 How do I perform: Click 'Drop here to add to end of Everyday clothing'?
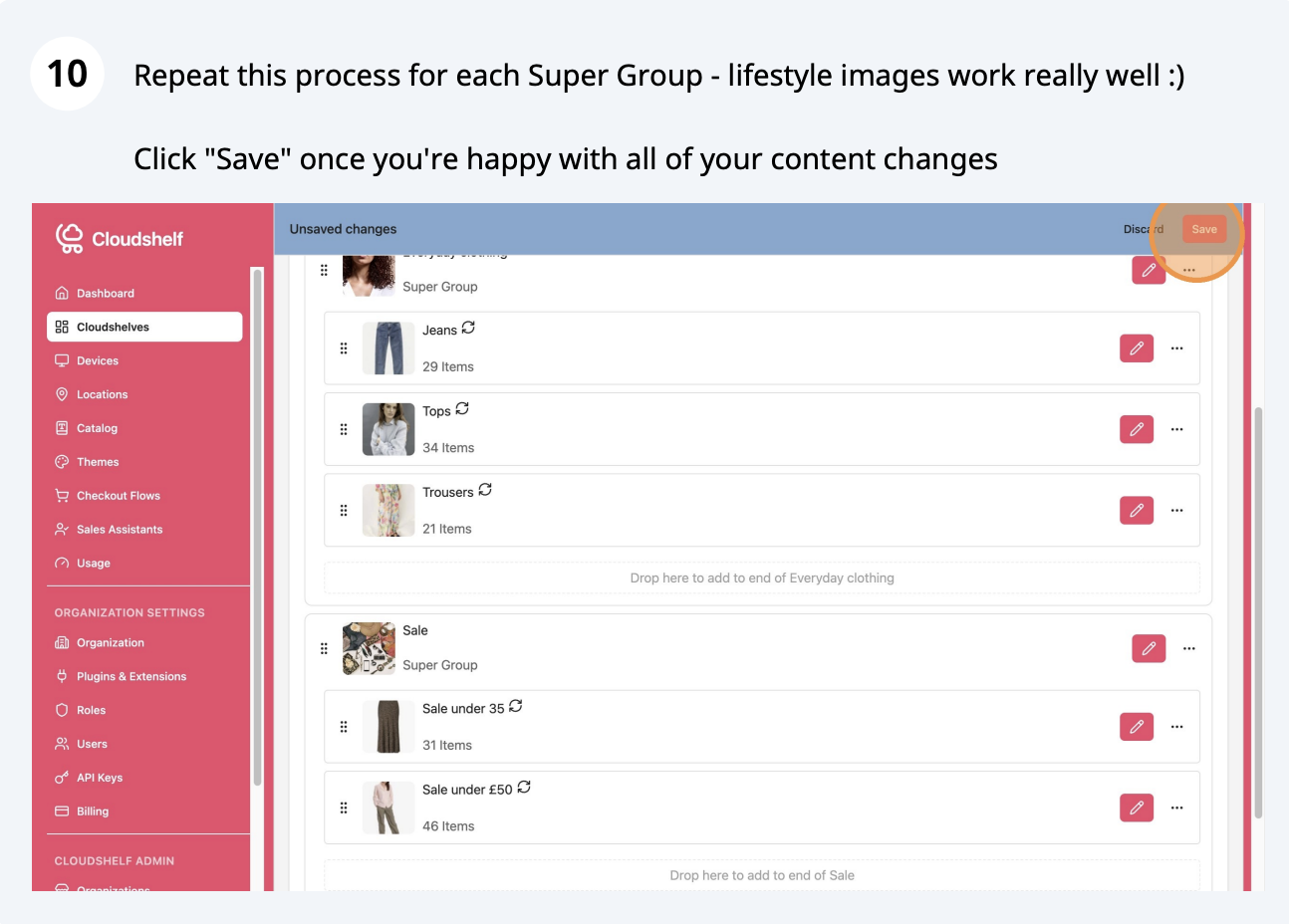point(762,577)
